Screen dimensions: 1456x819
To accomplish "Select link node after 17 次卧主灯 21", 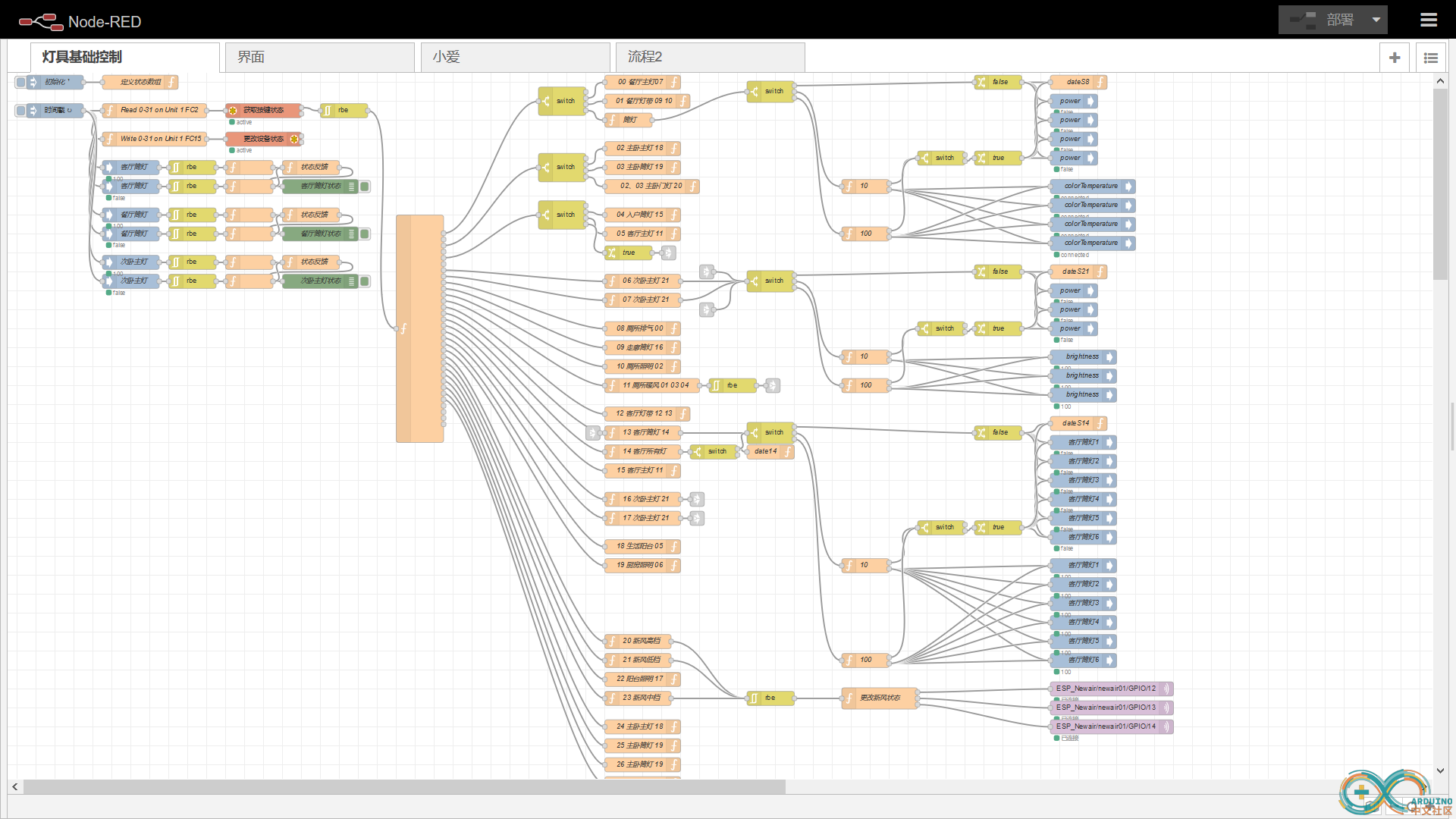I will (697, 518).
